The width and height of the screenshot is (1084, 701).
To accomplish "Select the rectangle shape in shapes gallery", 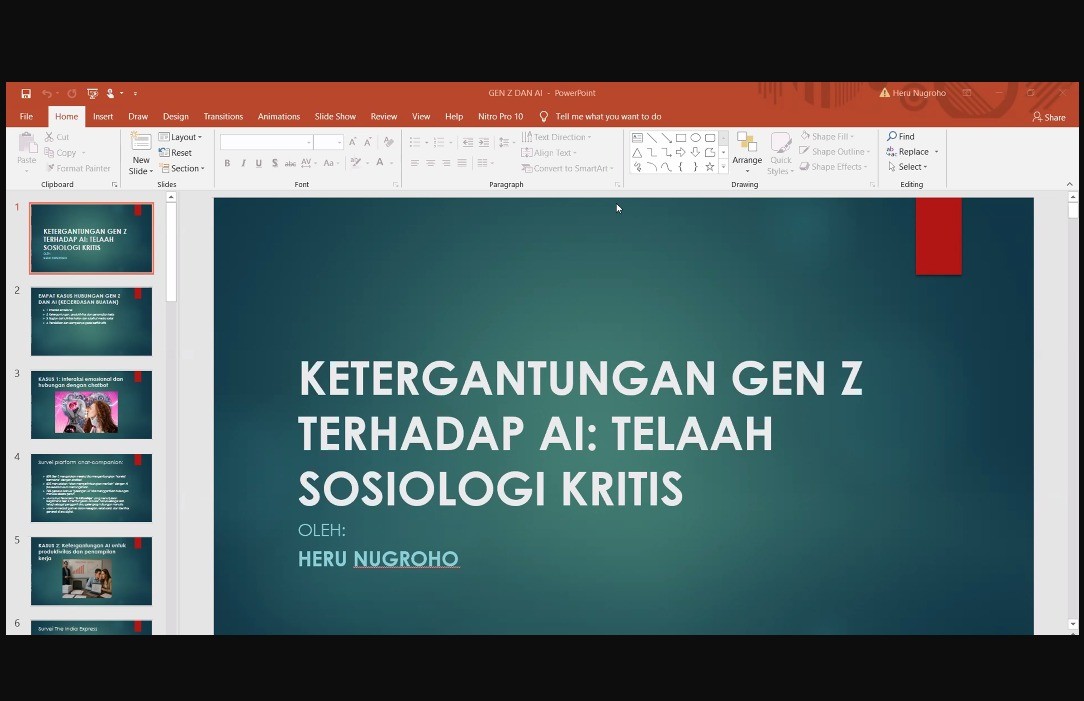I will click(x=680, y=138).
